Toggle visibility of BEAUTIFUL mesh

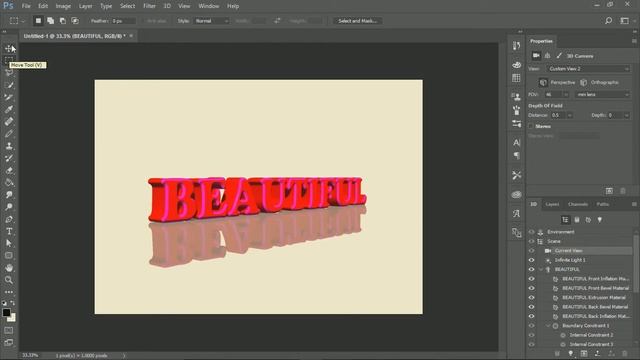[531, 269]
